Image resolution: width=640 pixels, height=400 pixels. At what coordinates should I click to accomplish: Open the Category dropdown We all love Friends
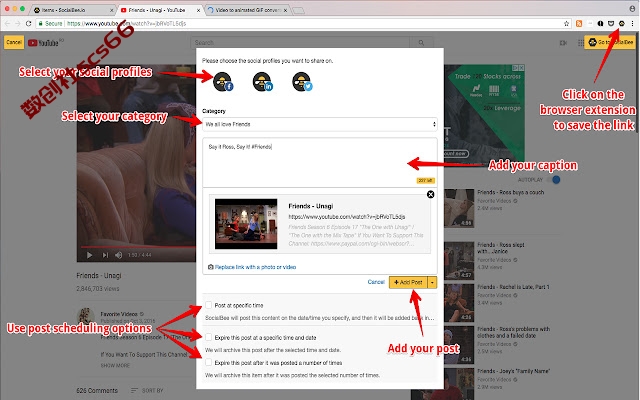(x=320, y=124)
